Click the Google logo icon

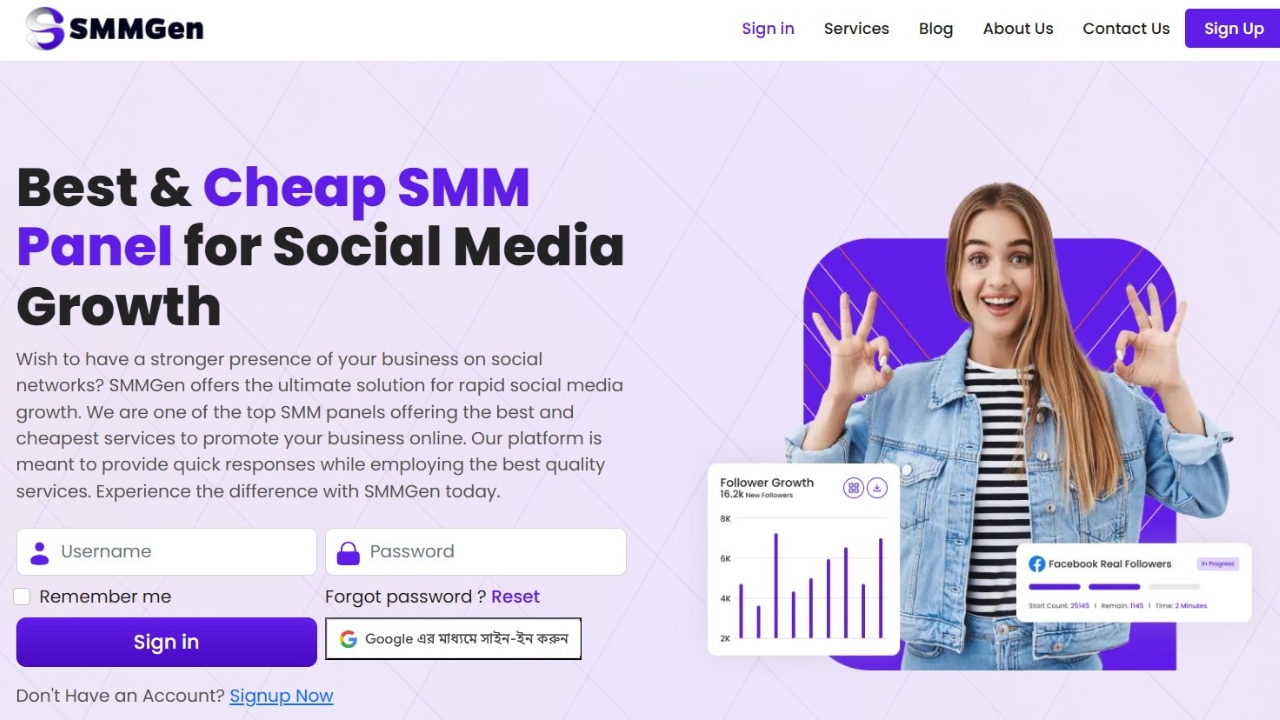(348, 639)
